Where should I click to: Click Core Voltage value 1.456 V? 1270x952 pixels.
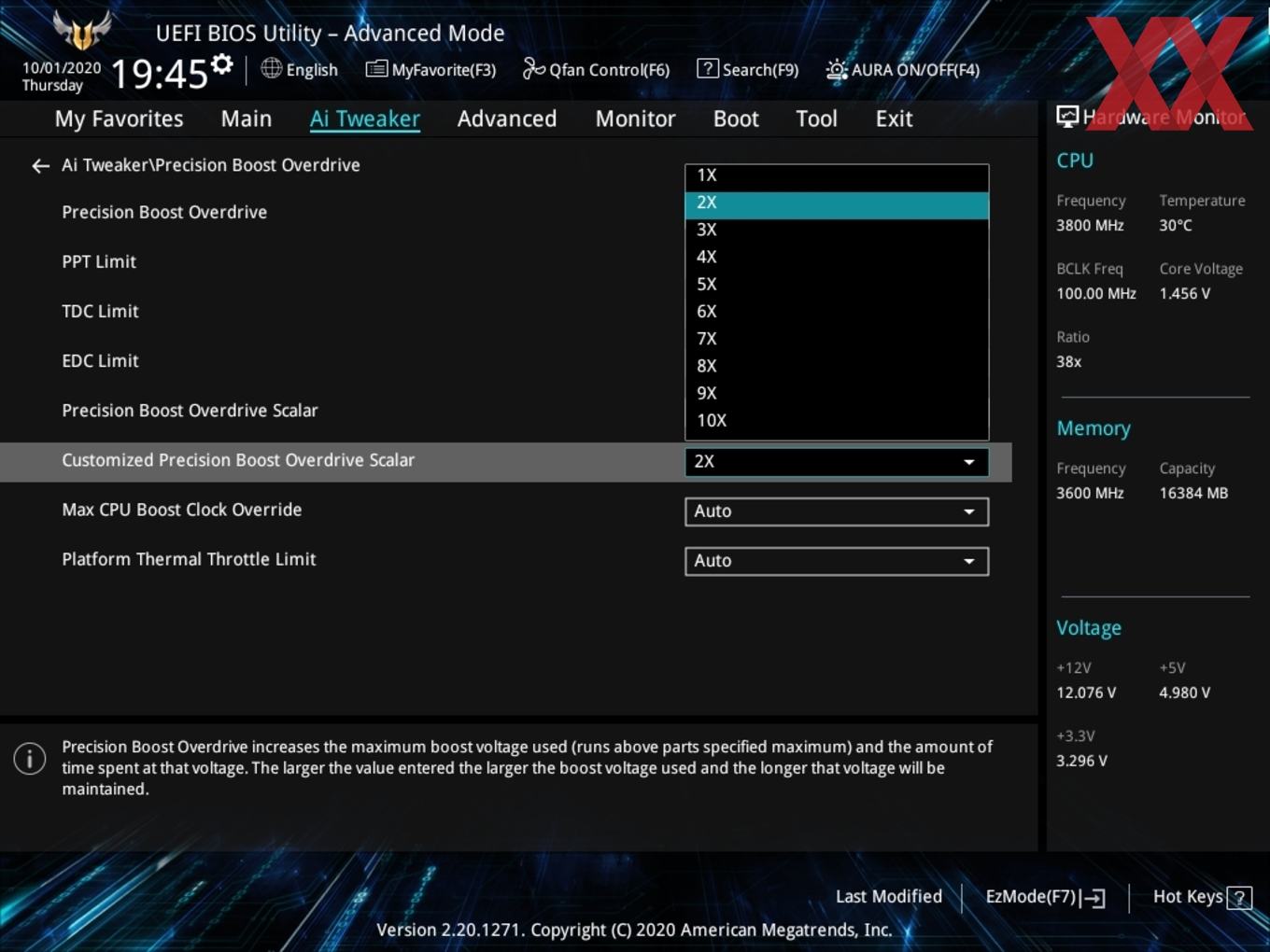click(x=1185, y=294)
